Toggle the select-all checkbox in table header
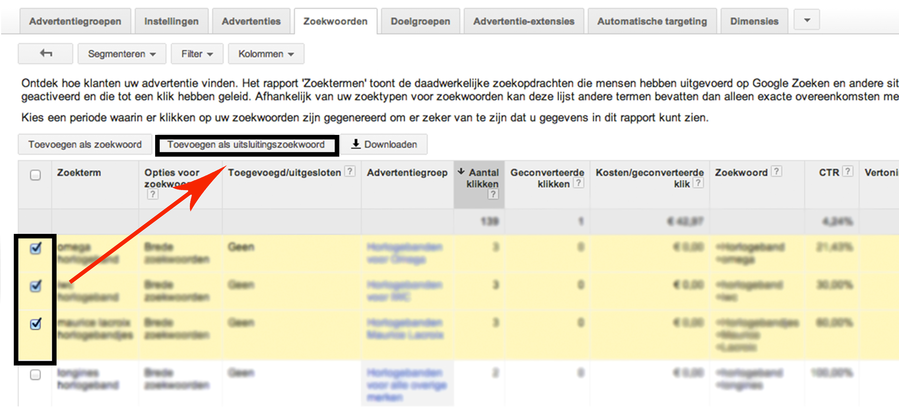 point(36,175)
